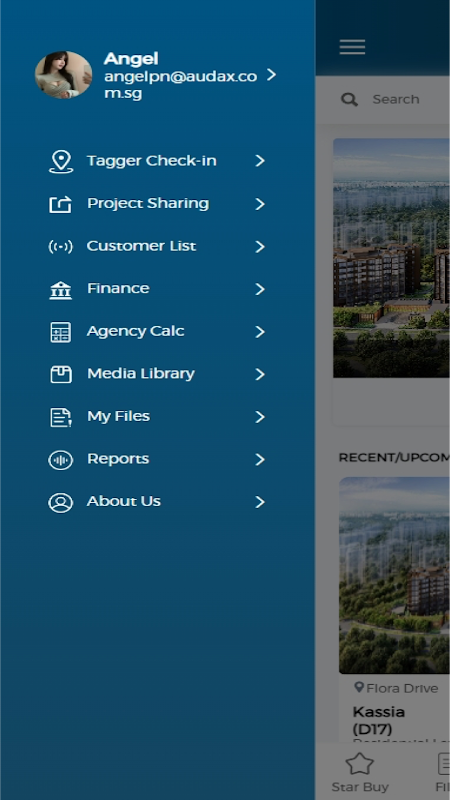Image resolution: width=450 pixels, height=800 pixels.
Task: Click the hamburger menu icon
Action: (353, 47)
